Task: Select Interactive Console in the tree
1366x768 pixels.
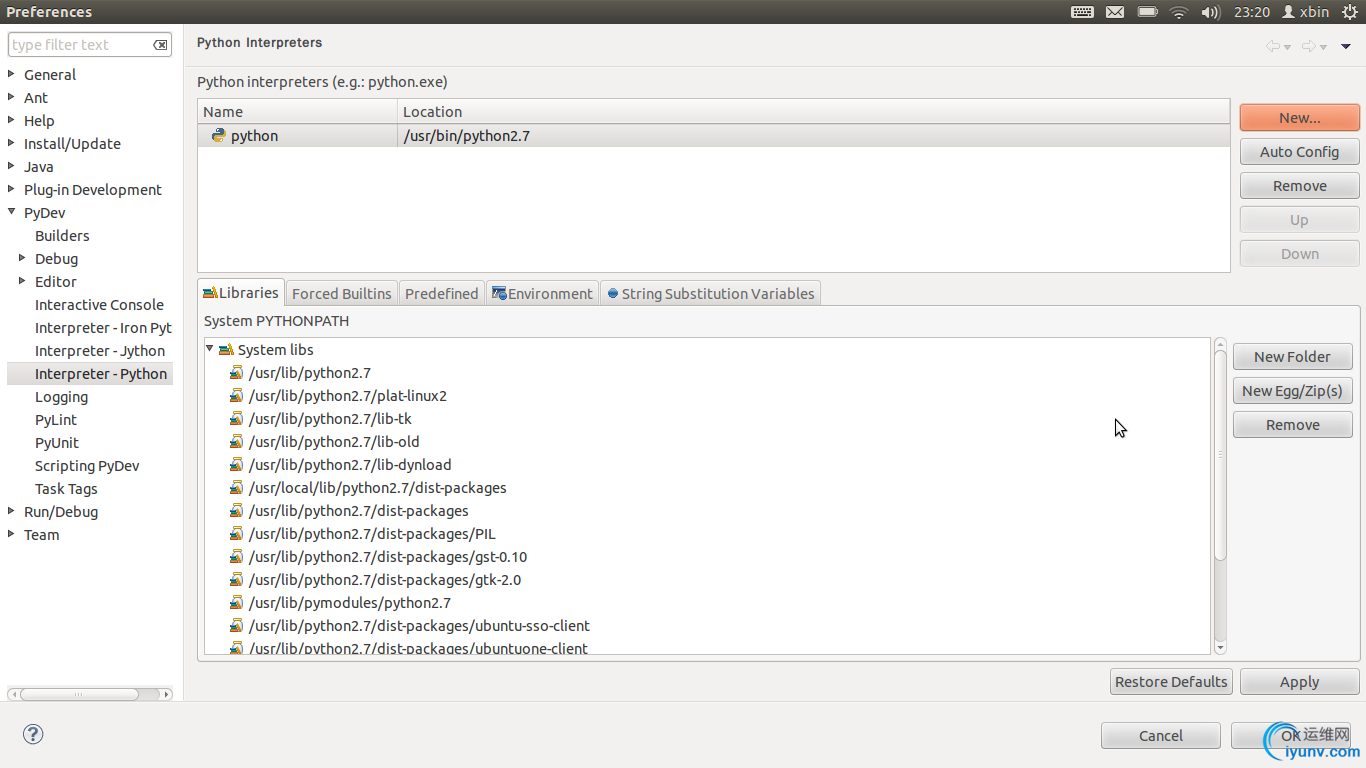Action: pos(99,305)
